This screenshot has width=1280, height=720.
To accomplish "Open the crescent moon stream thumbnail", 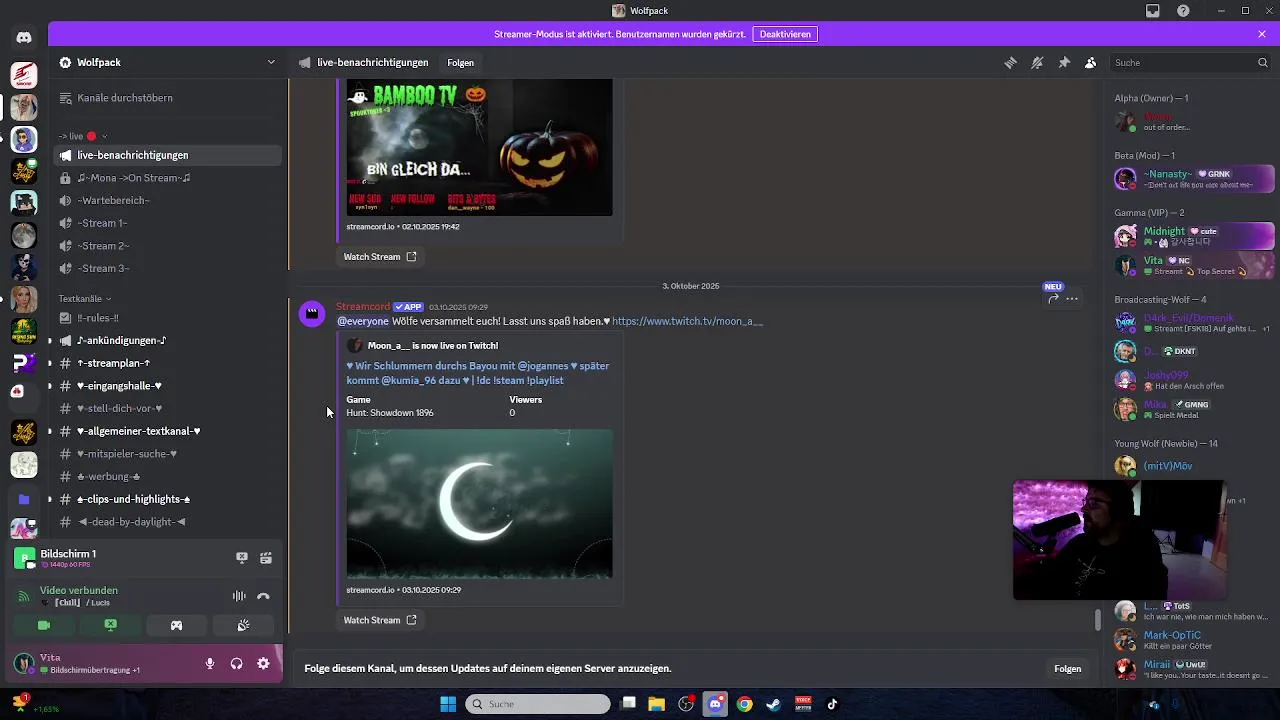I will coord(479,504).
